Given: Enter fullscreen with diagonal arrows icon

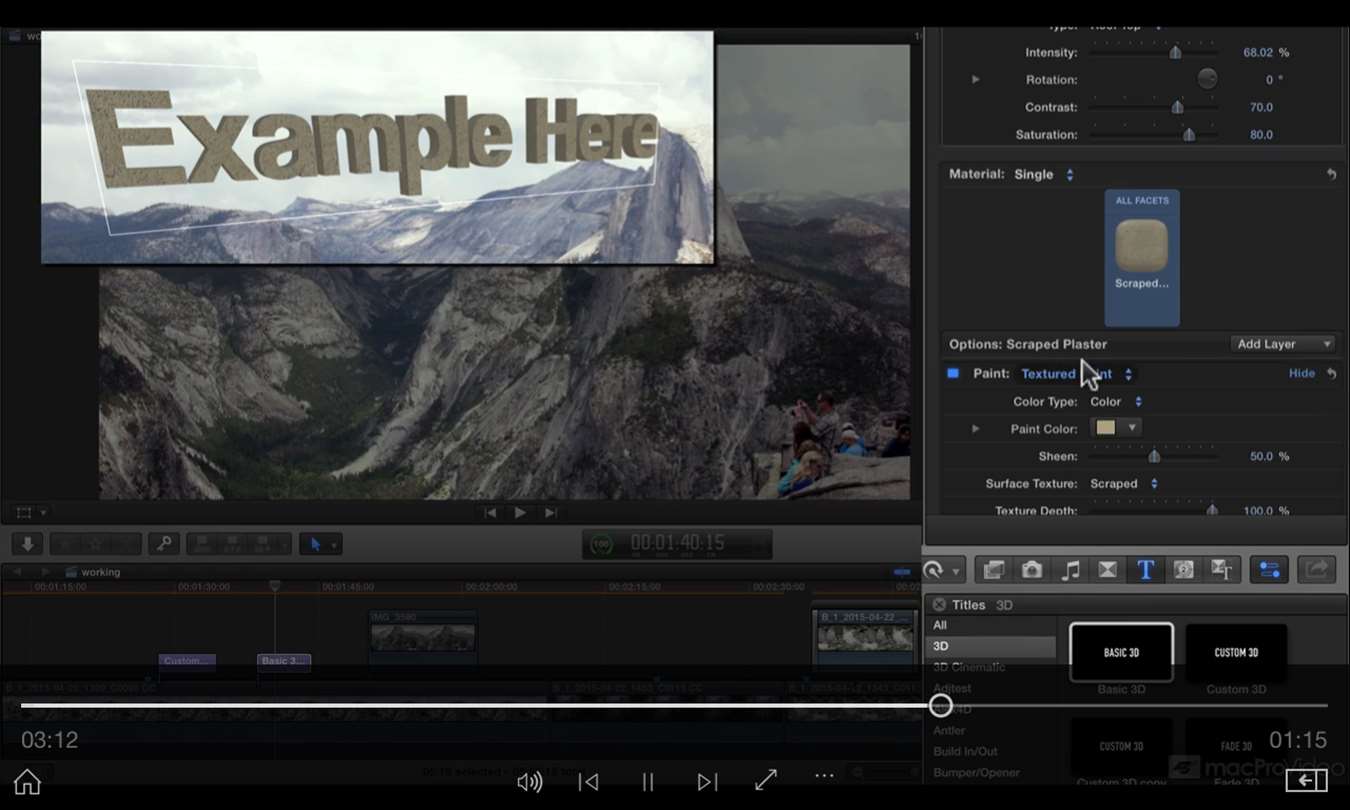Looking at the screenshot, I should tap(766, 781).
